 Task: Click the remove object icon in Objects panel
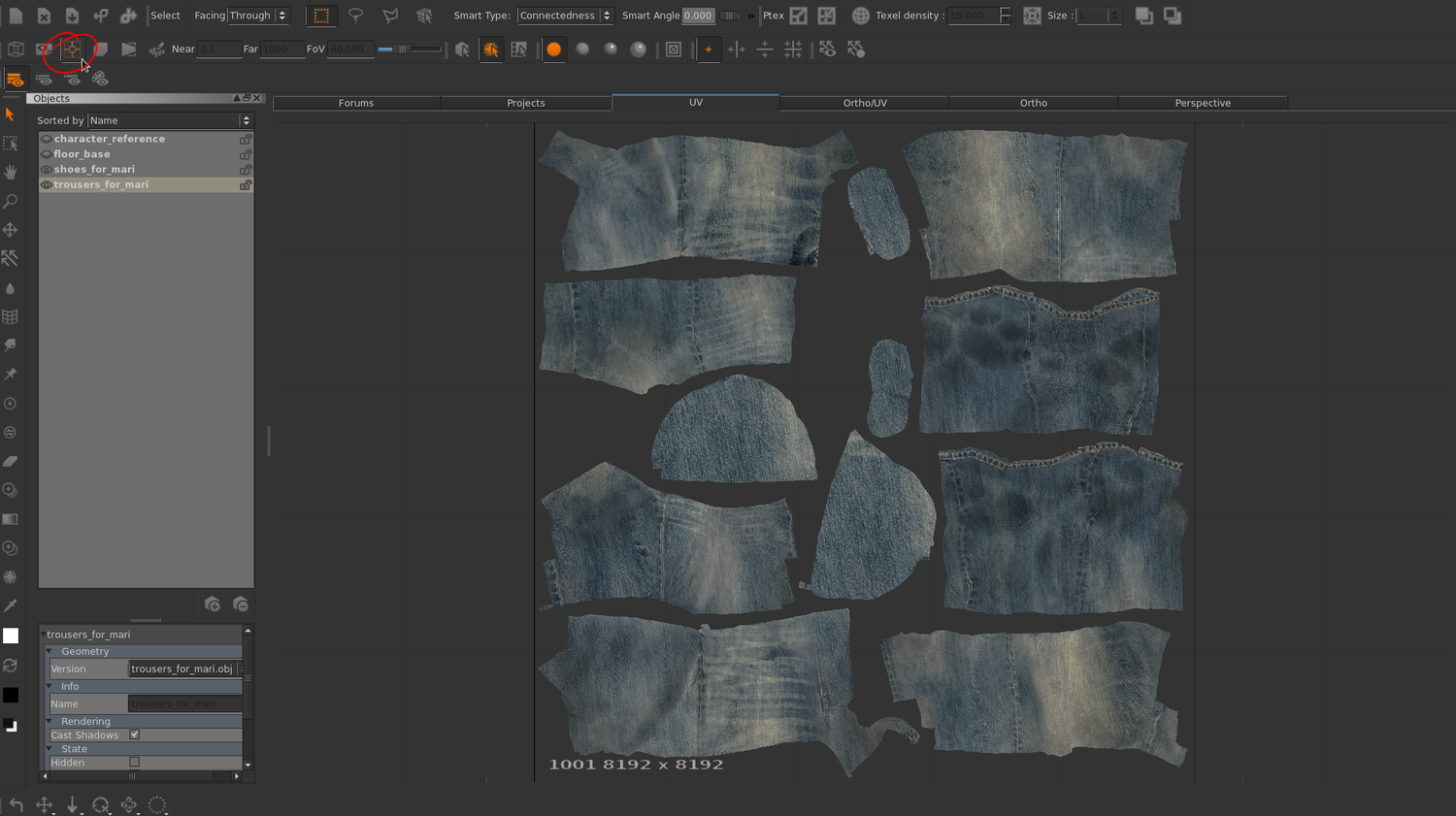241,604
